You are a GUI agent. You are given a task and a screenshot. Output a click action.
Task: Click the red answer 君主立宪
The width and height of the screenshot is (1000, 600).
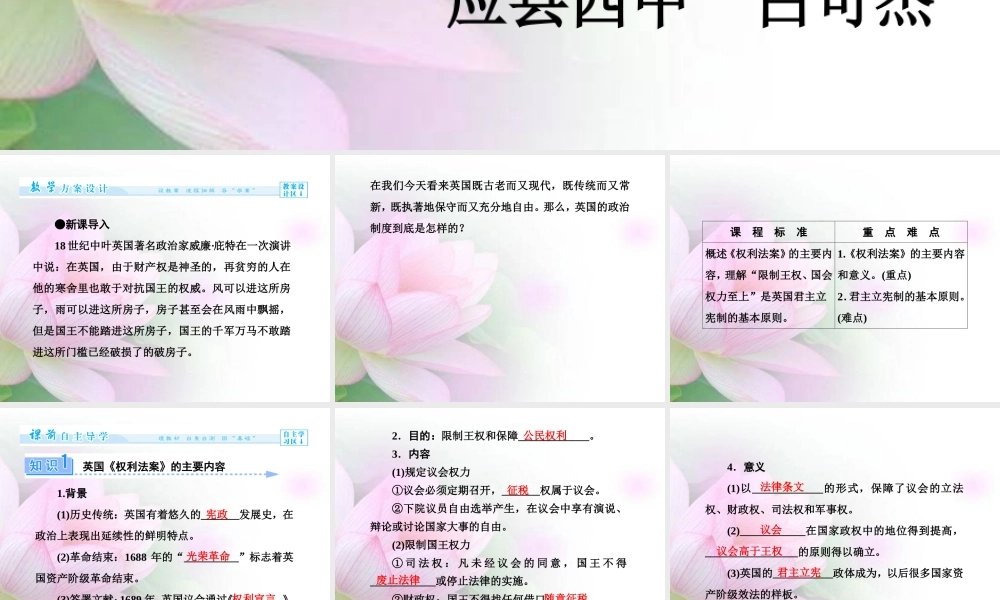click(x=798, y=573)
